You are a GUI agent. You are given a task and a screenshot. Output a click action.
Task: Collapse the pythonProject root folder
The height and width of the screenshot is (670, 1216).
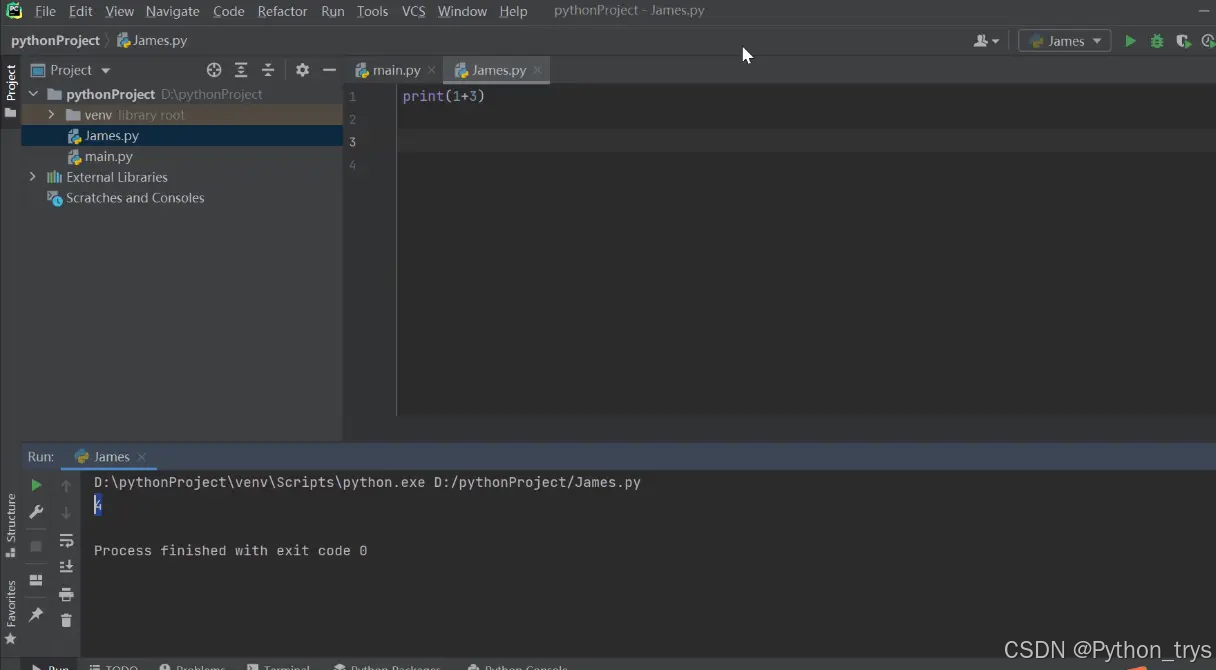click(33, 94)
